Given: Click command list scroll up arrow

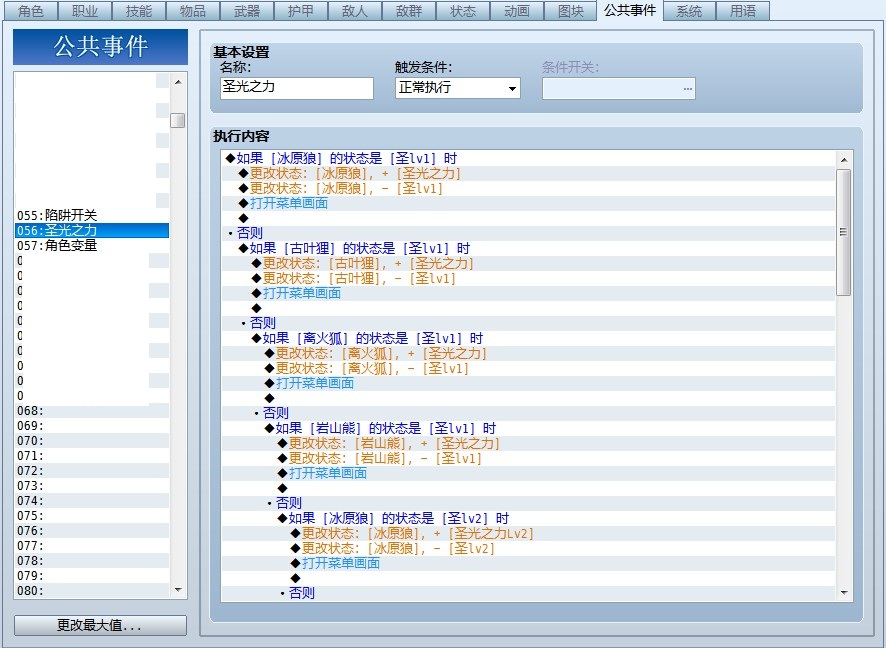Looking at the screenshot, I should coord(844,160).
